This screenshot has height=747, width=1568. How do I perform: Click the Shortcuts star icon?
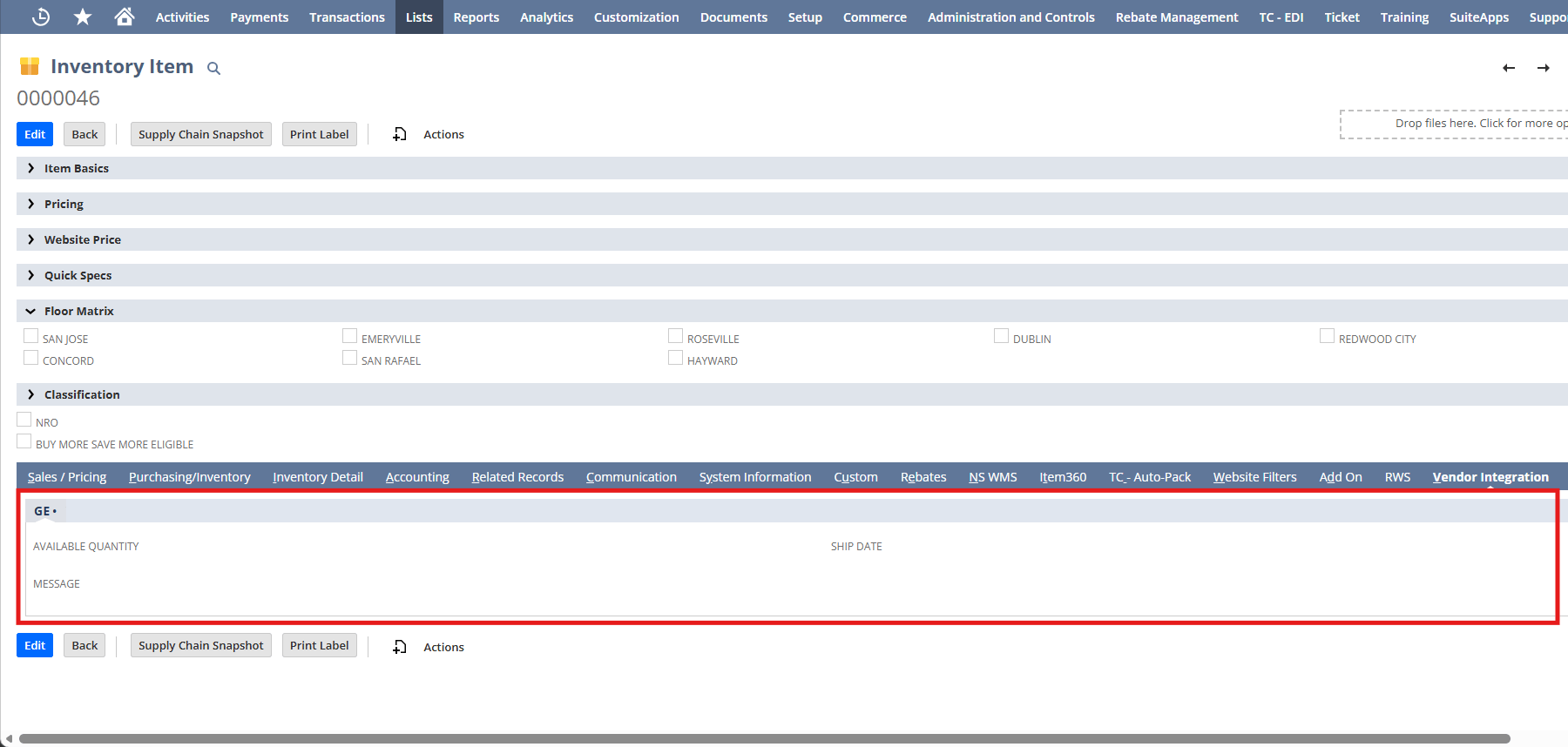point(83,17)
